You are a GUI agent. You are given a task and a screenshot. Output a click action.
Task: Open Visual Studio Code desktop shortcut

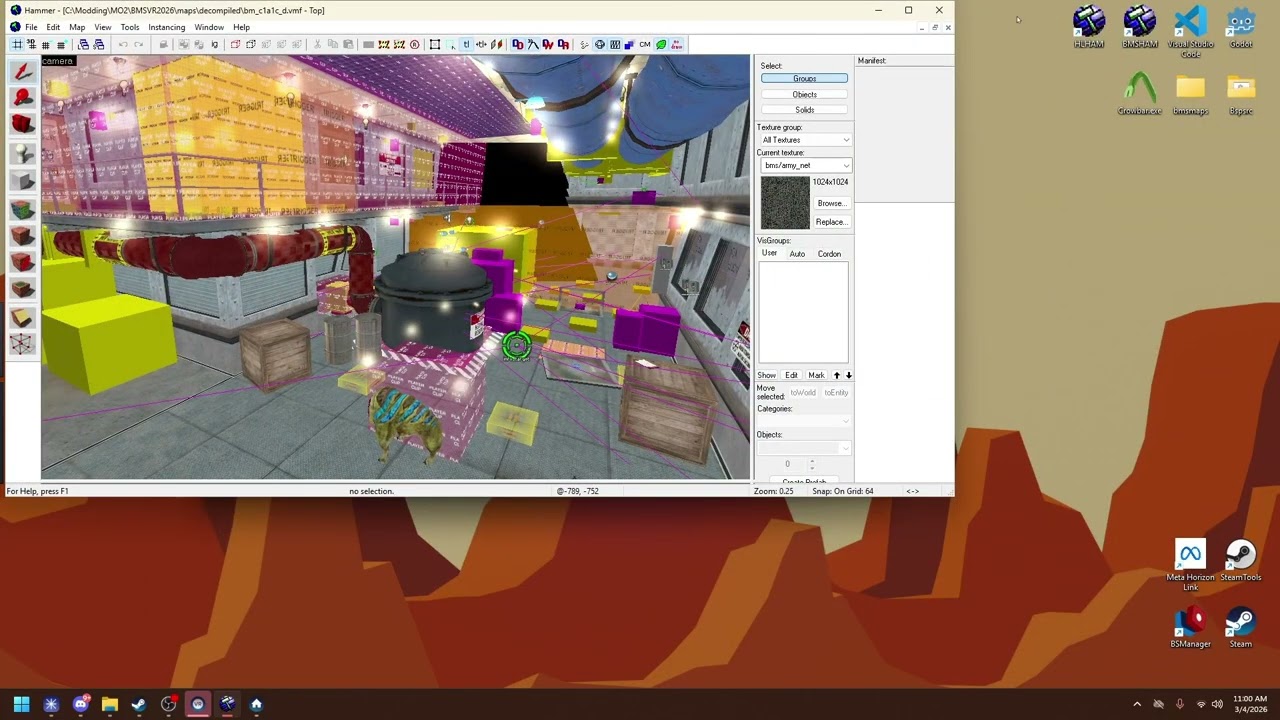[x=1190, y=30]
